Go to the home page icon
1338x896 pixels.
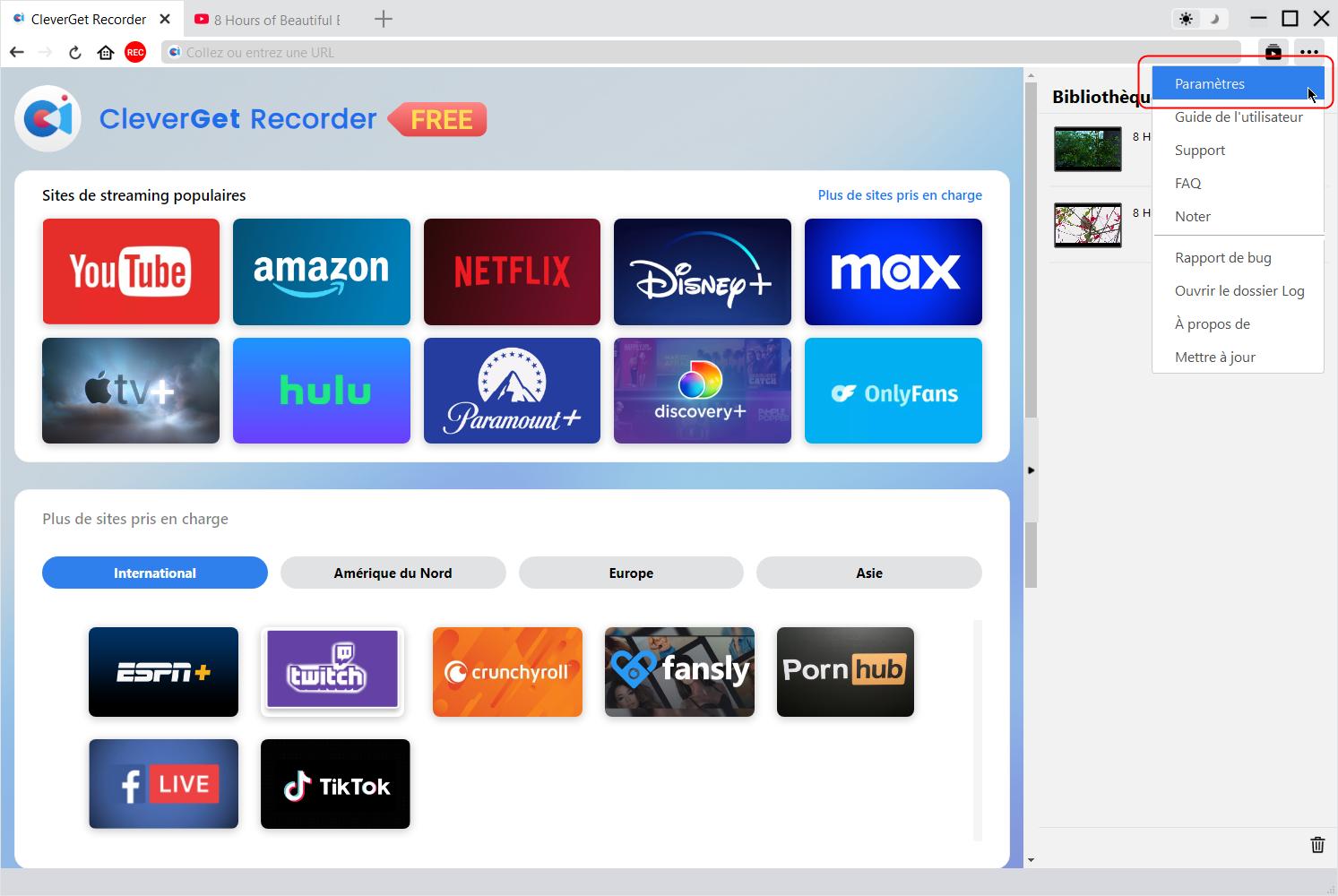pos(106,52)
